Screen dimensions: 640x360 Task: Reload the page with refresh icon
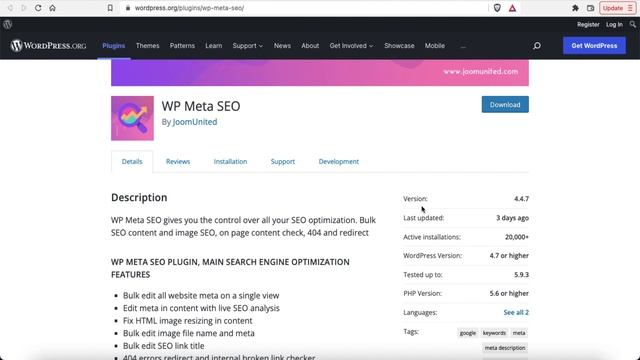pos(38,8)
